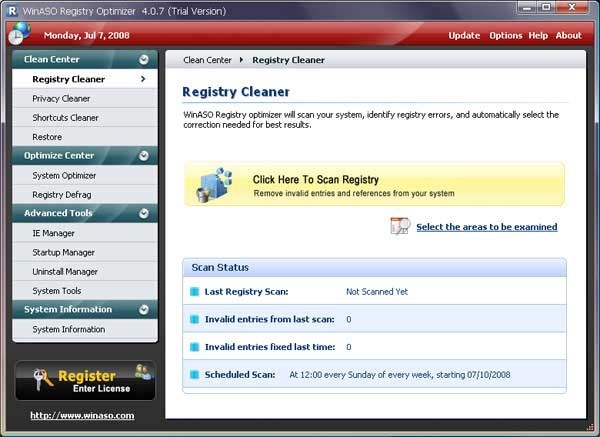Collapse the Optimize Center section
This screenshot has height=437, width=600.
tap(144, 156)
